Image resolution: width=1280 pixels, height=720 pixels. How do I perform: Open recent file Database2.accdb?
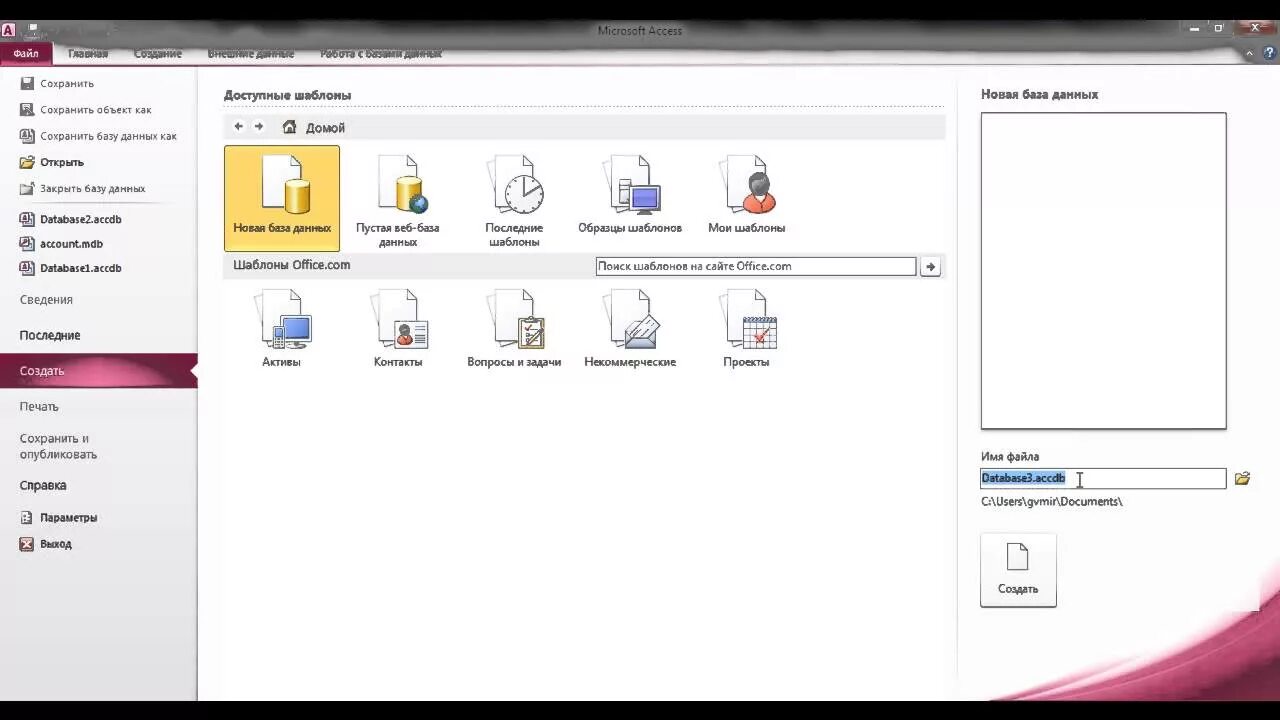coord(71,219)
